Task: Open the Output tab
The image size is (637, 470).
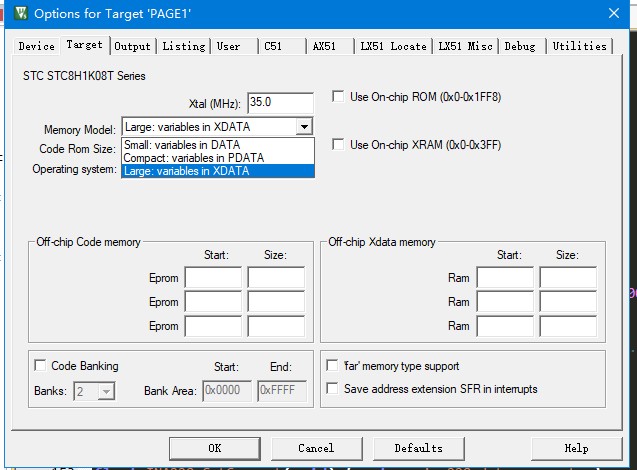Action: coord(132,46)
